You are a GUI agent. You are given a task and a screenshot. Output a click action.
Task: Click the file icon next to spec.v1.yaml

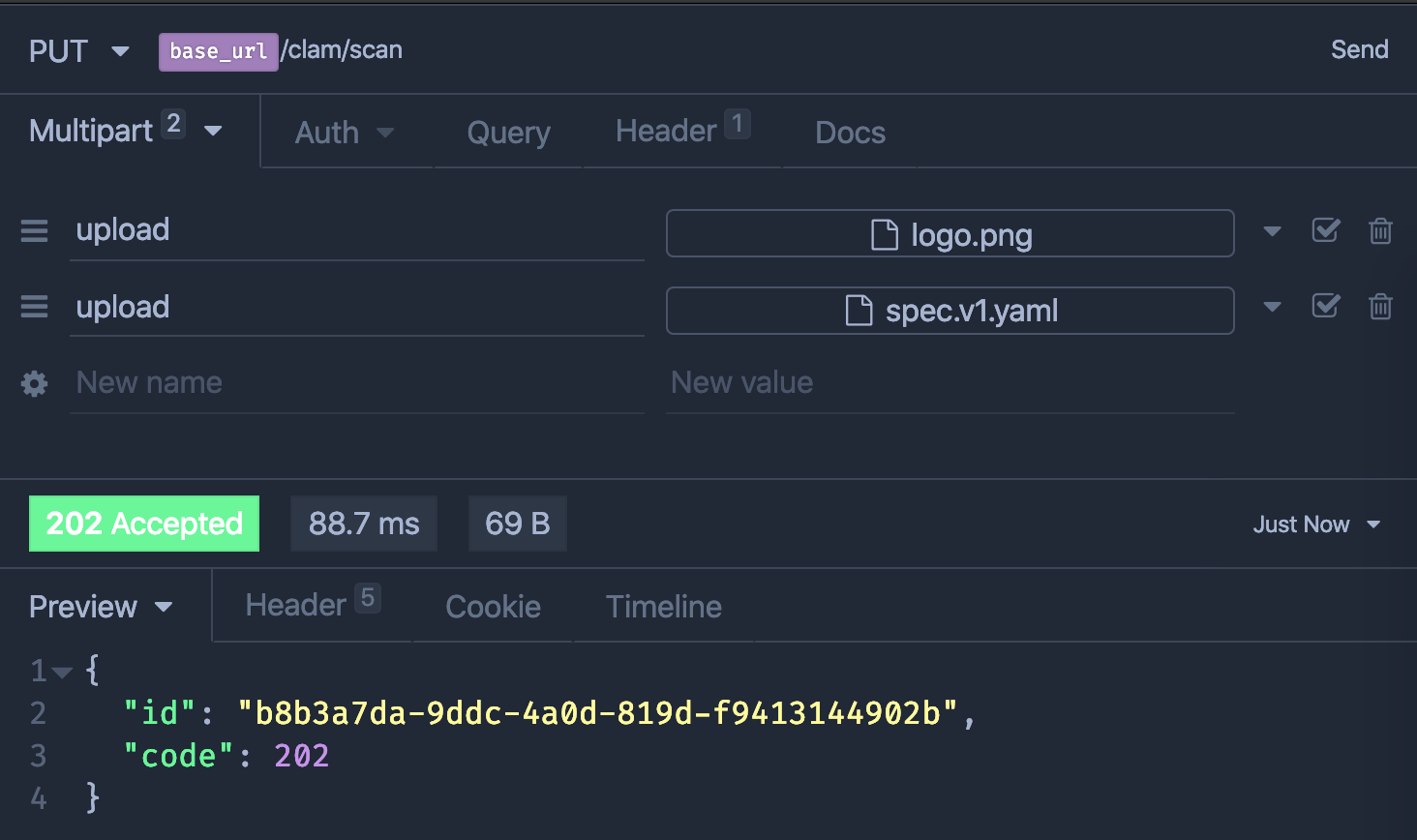coord(859,311)
